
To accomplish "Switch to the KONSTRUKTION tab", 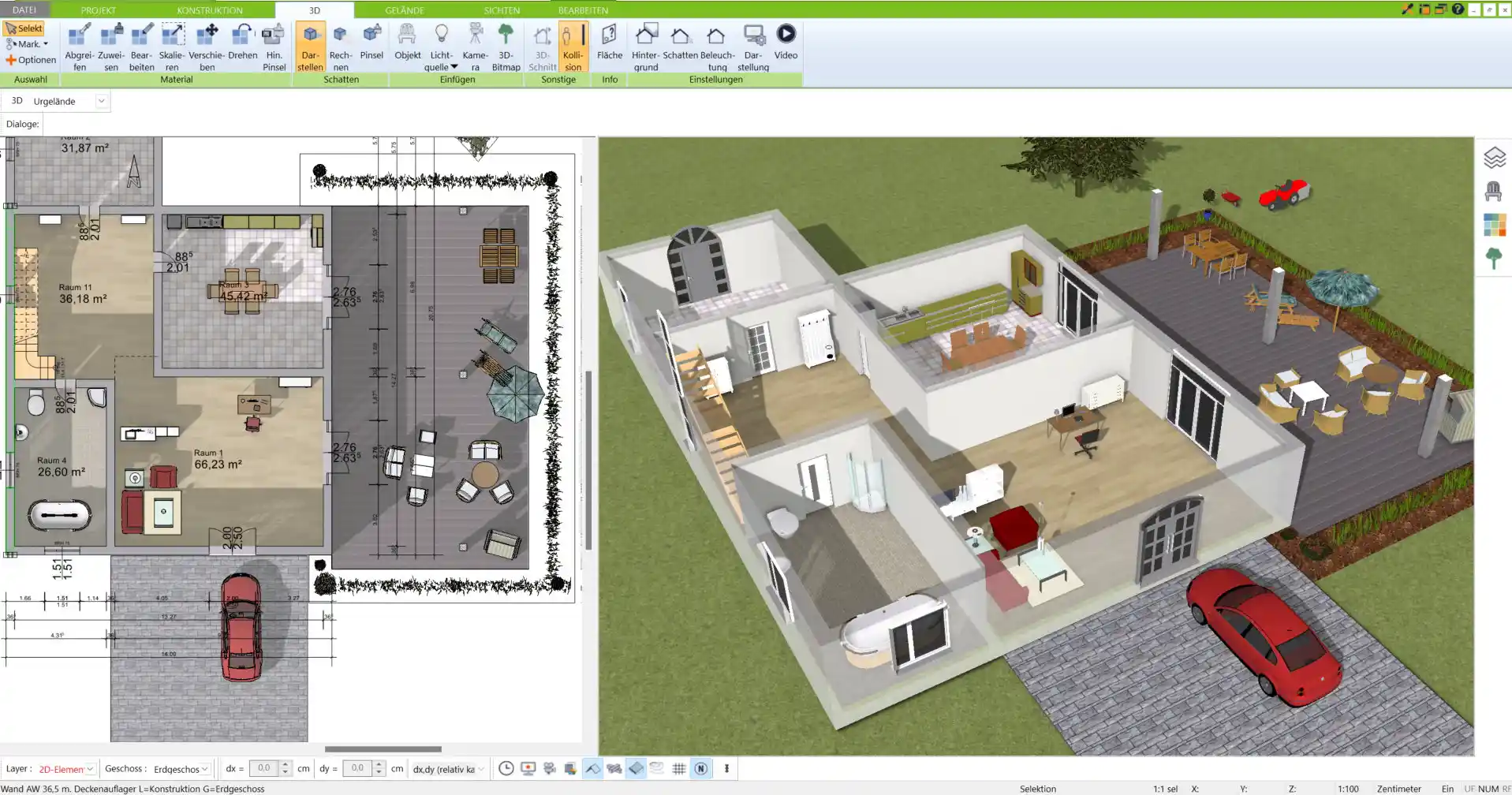I will pyautogui.click(x=210, y=10).
